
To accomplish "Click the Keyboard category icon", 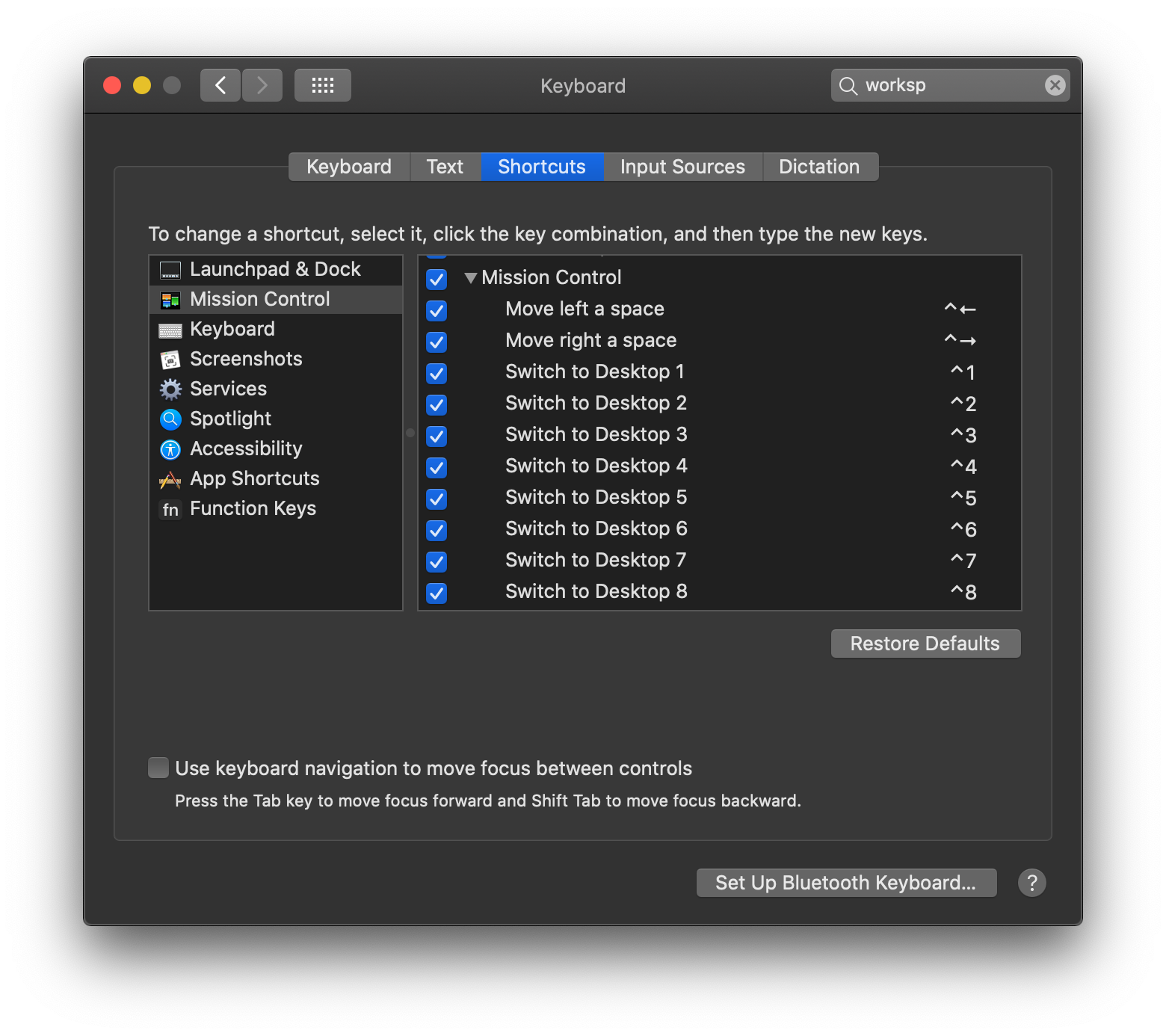I will click(170, 330).
